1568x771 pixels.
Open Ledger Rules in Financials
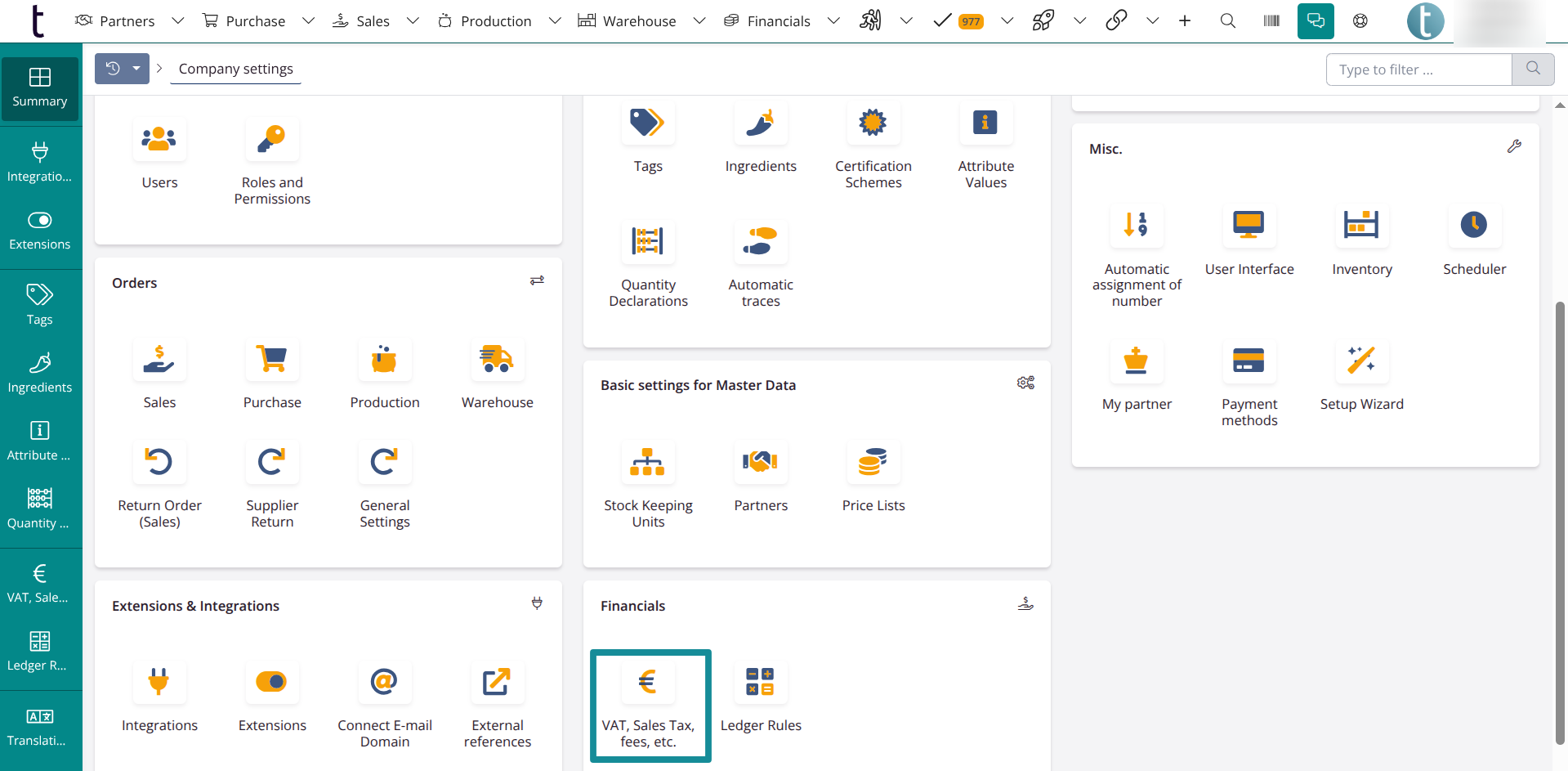click(x=760, y=683)
